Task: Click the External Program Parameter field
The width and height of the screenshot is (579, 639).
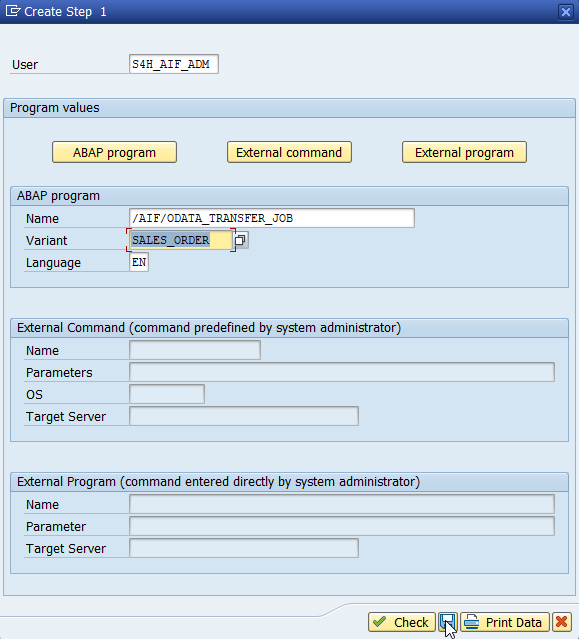Action: point(342,526)
